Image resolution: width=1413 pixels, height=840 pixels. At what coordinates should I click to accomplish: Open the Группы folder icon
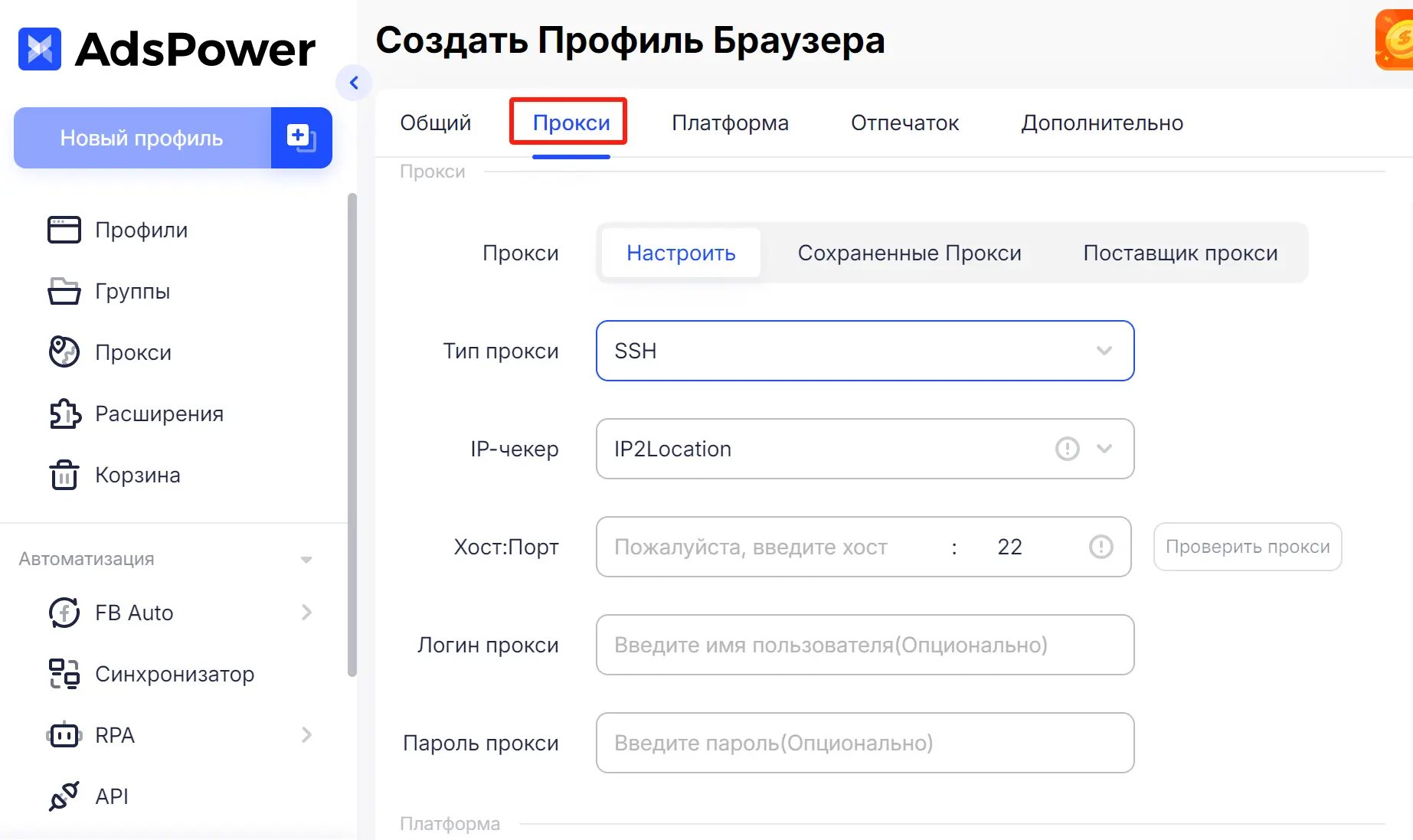tap(64, 291)
